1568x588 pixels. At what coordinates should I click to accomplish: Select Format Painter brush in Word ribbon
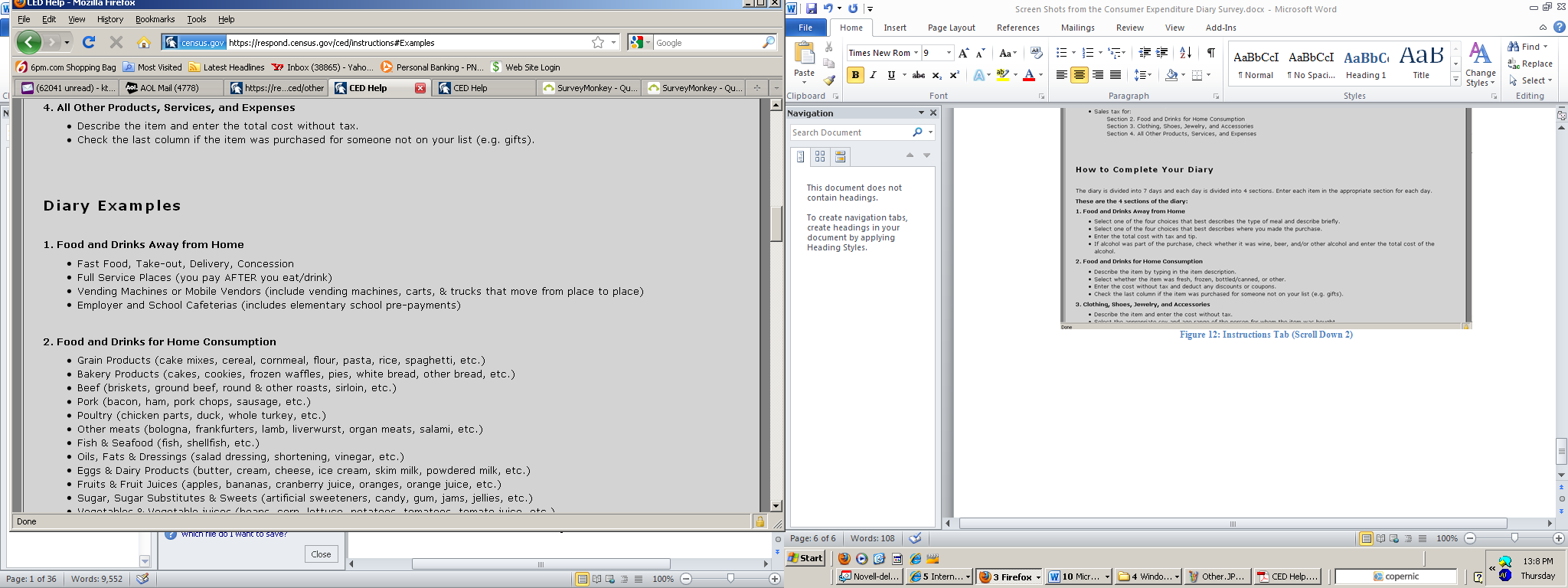click(828, 80)
